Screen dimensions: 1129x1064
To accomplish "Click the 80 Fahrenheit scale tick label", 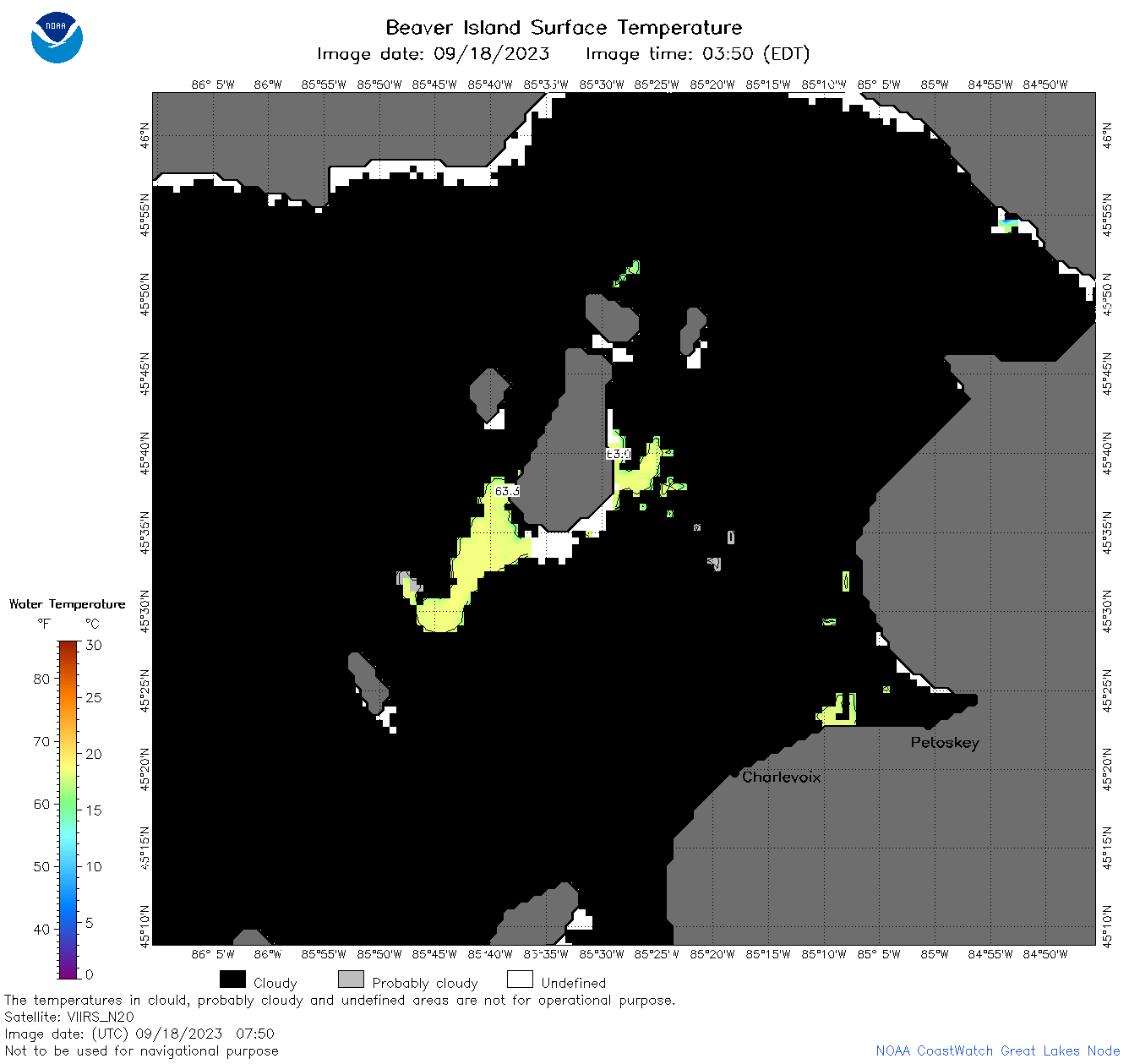I will (x=41, y=679).
